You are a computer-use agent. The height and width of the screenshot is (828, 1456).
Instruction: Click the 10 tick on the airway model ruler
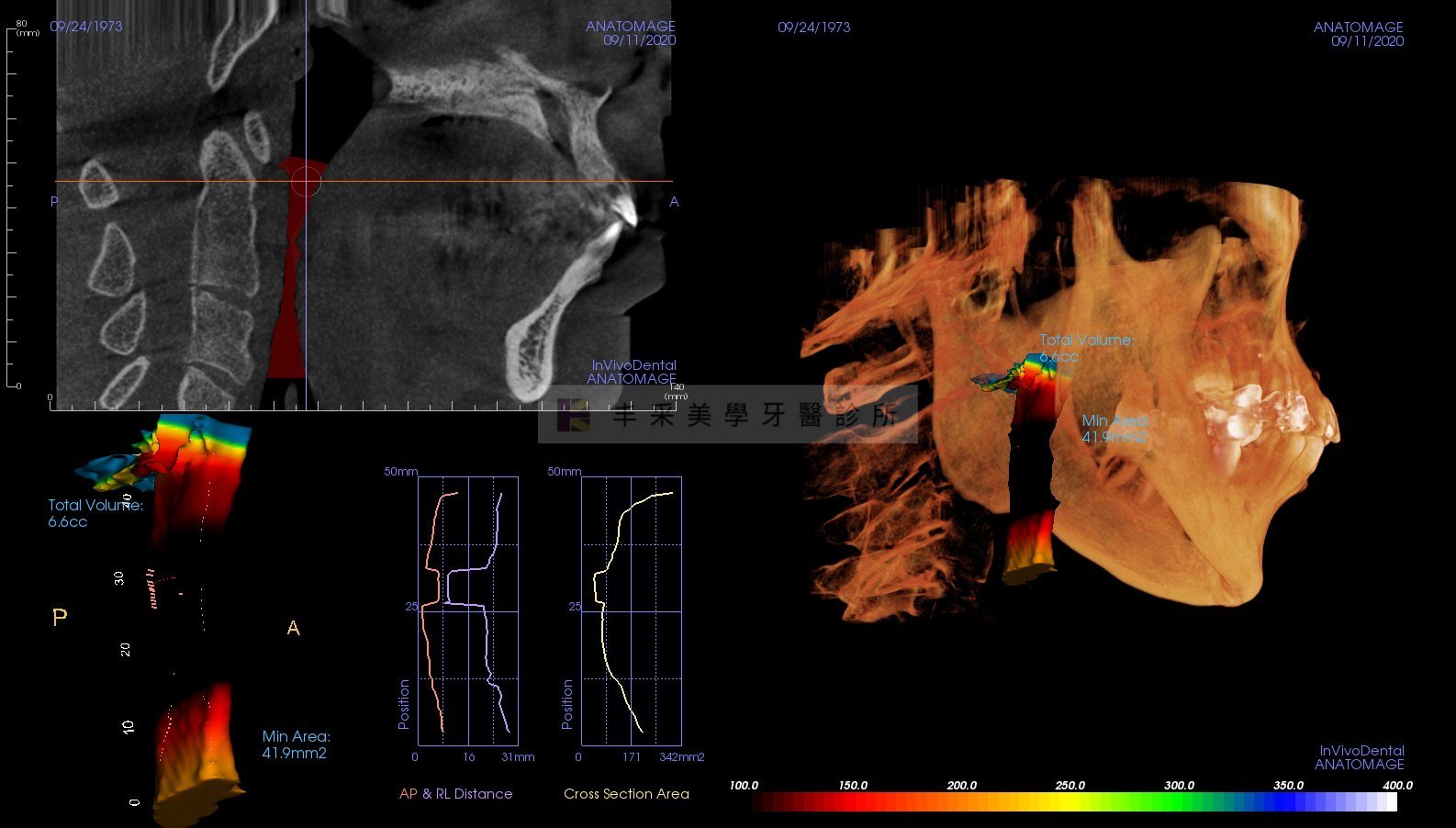click(x=128, y=726)
